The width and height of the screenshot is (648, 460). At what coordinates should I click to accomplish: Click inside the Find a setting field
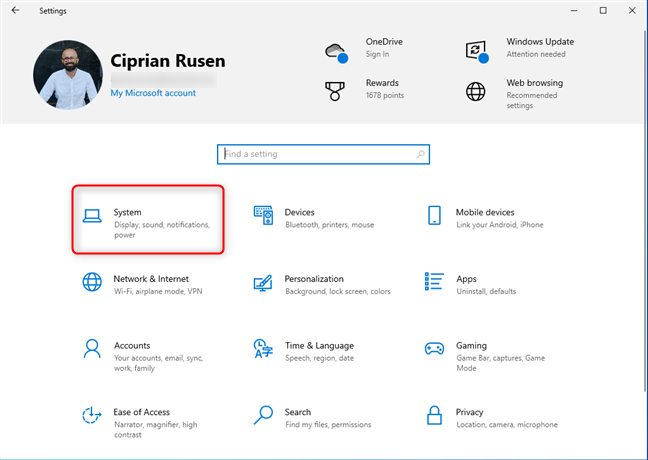point(323,154)
